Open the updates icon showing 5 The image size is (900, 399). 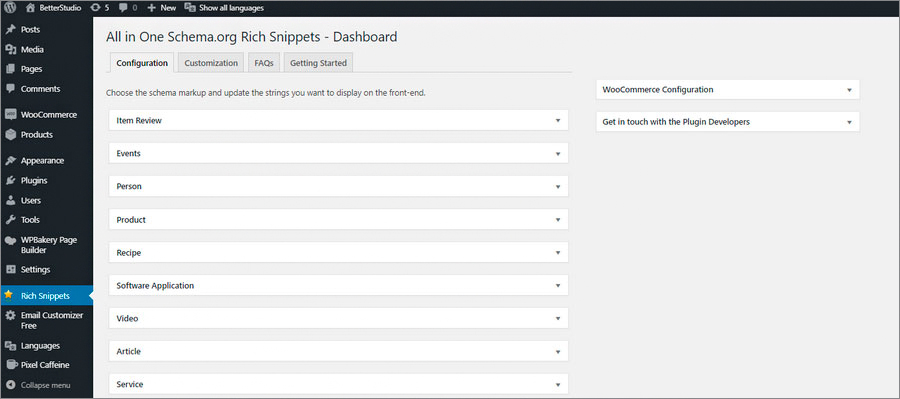95,8
